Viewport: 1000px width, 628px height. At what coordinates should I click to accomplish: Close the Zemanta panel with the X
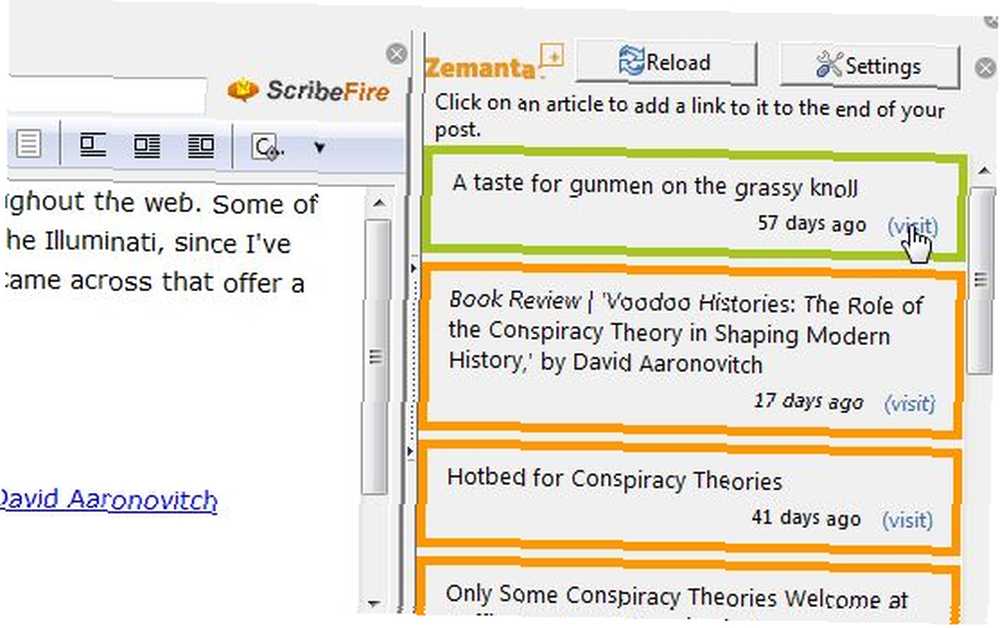[986, 67]
